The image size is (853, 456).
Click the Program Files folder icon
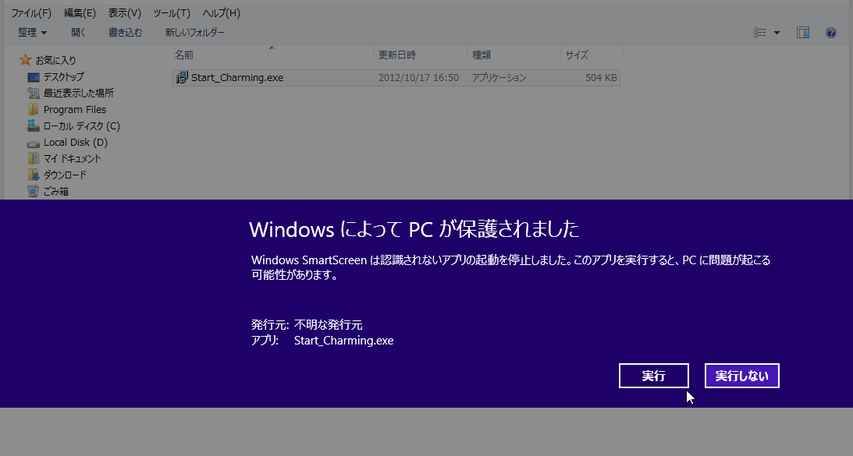click(33, 109)
